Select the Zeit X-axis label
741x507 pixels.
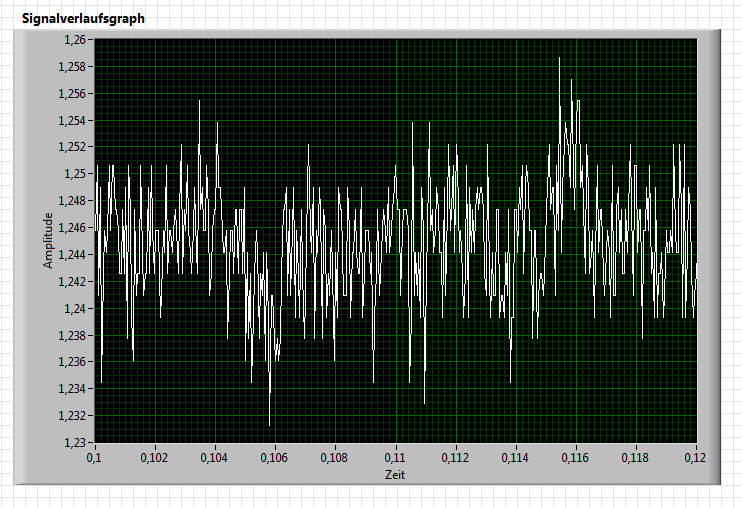point(395,475)
